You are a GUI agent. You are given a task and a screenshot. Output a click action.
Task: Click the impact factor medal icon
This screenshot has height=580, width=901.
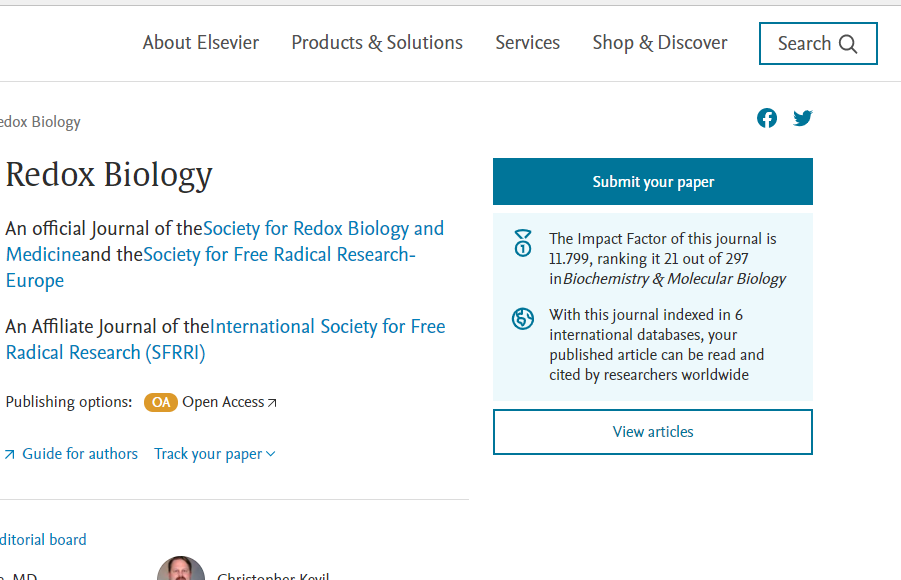coord(522,243)
